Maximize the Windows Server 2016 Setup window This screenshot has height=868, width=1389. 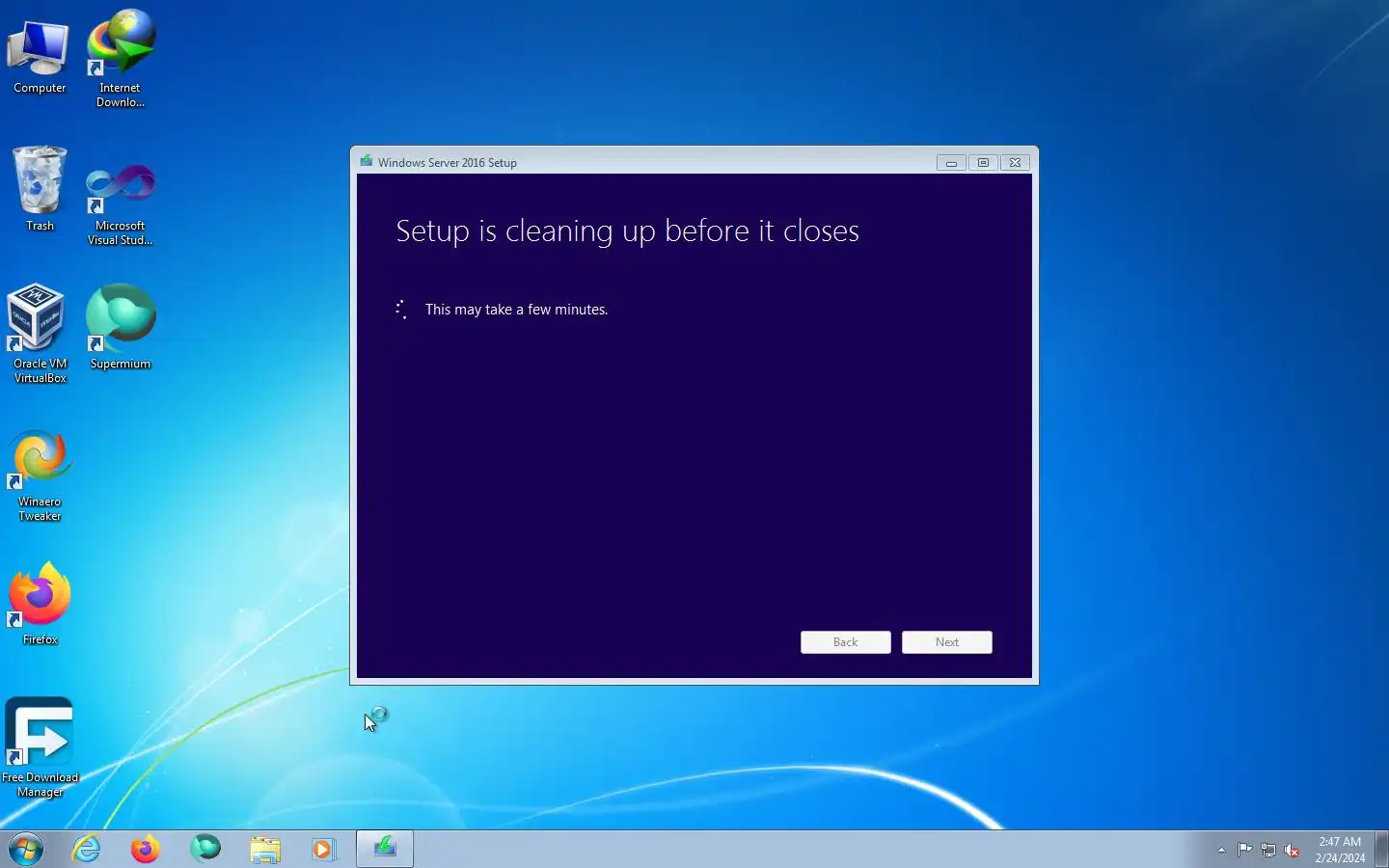pos(983,163)
